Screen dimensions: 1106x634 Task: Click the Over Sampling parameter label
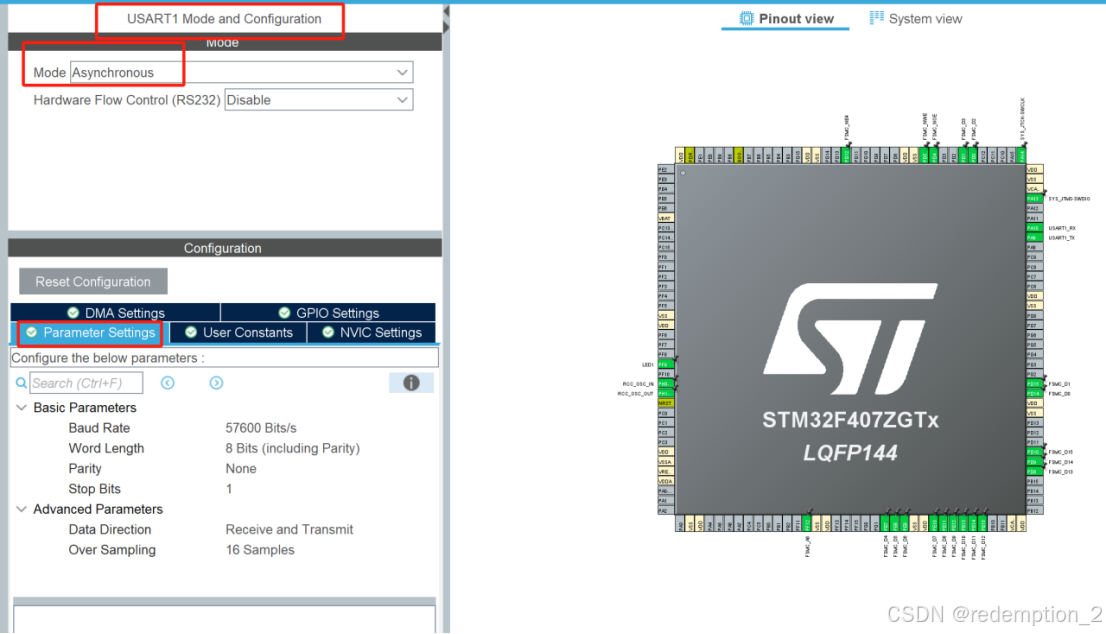point(111,550)
